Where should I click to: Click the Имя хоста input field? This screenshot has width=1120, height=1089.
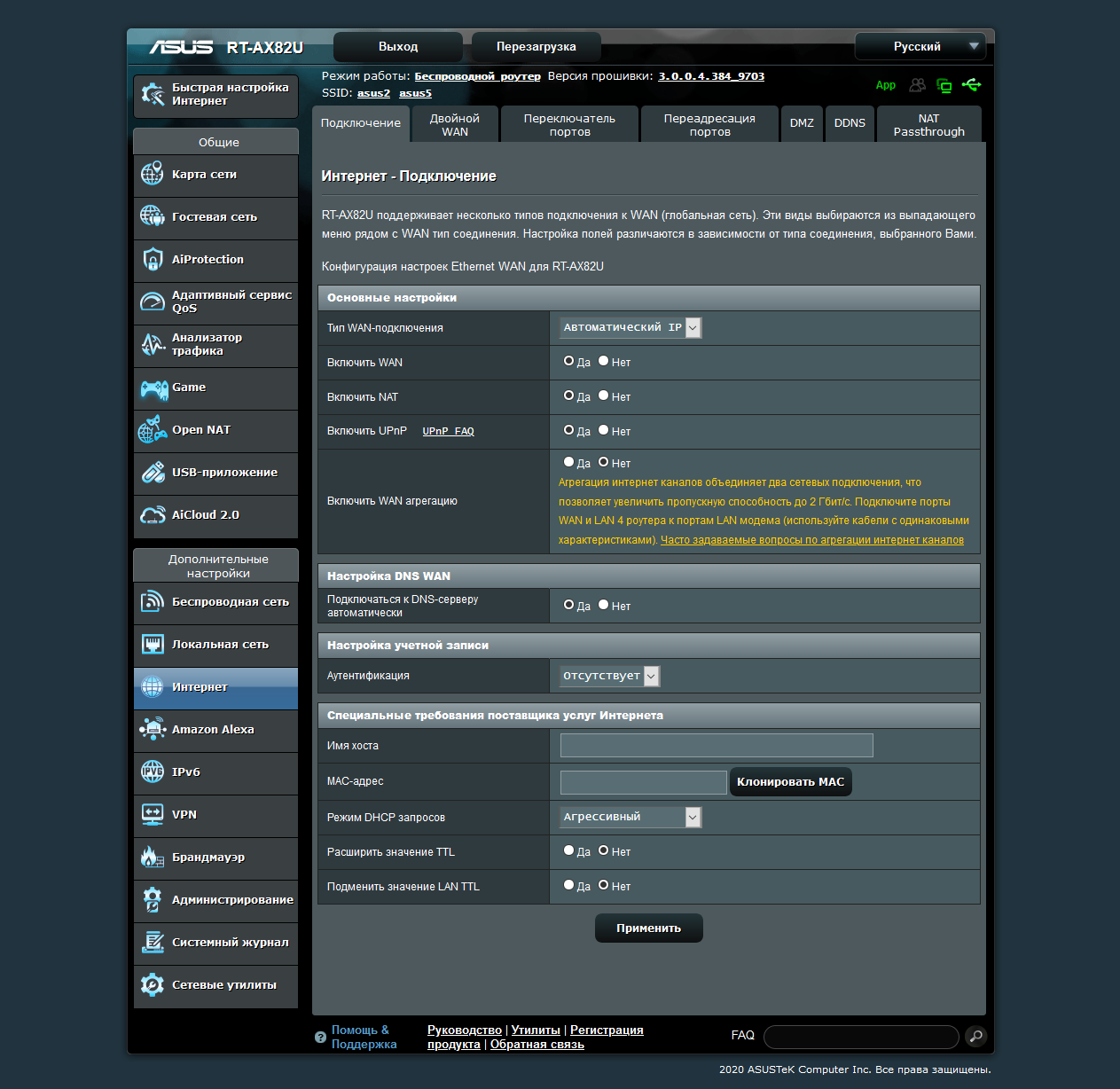click(717, 745)
